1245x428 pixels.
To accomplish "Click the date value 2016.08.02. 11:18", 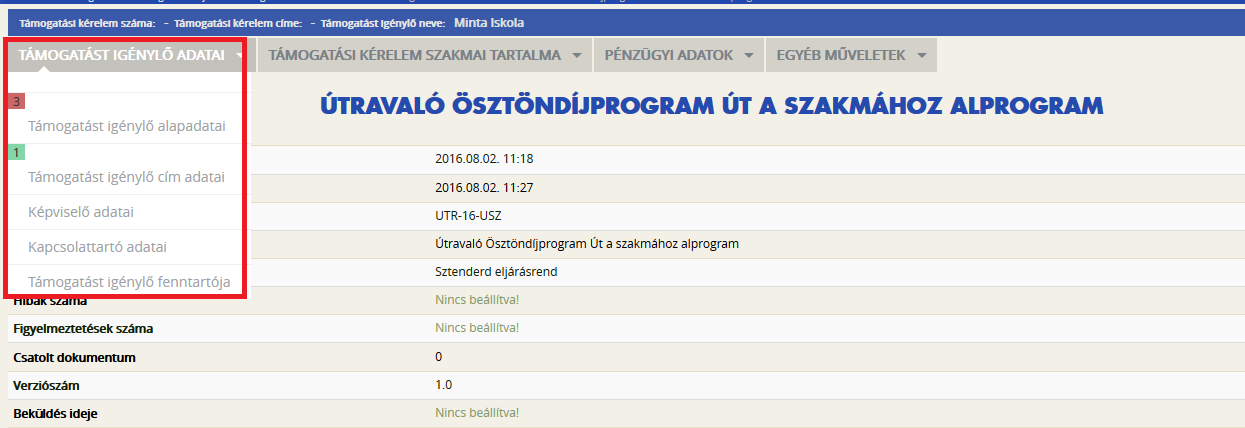I will 486,158.
